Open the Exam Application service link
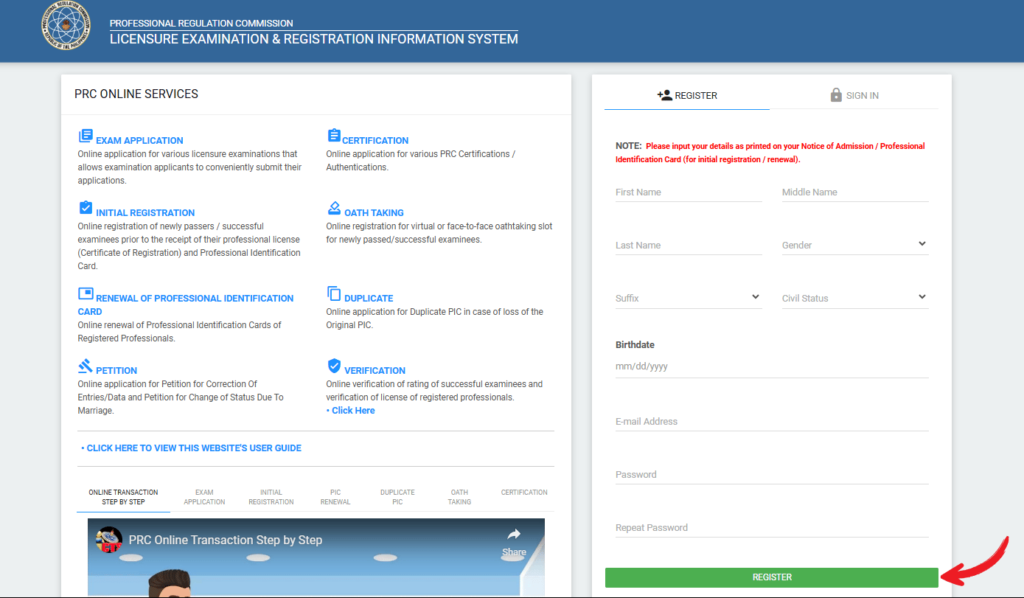Viewport: 1024px width, 598px height. coord(139,140)
